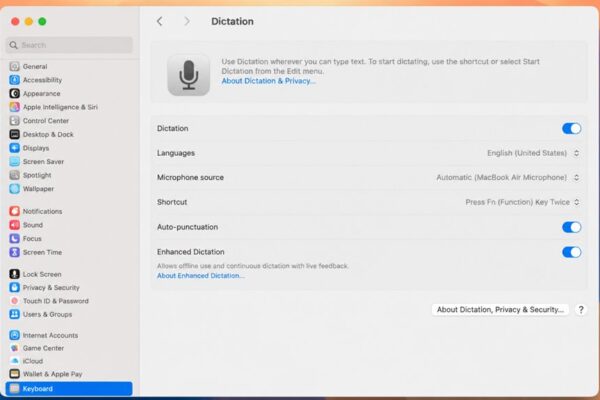Turn off the Dictation toggle
The height and width of the screenshot is (400, 600).
click(572, 129)
